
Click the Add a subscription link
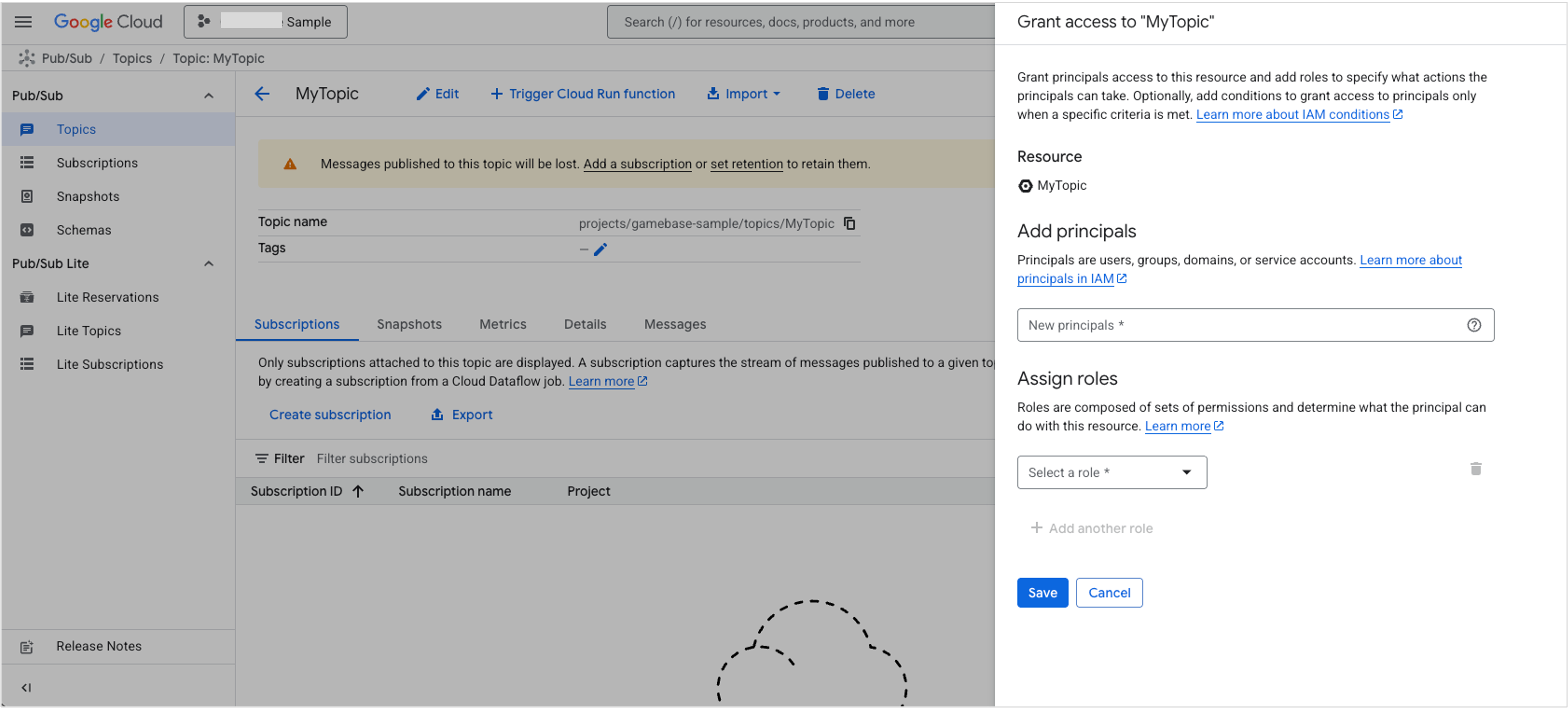637,164
